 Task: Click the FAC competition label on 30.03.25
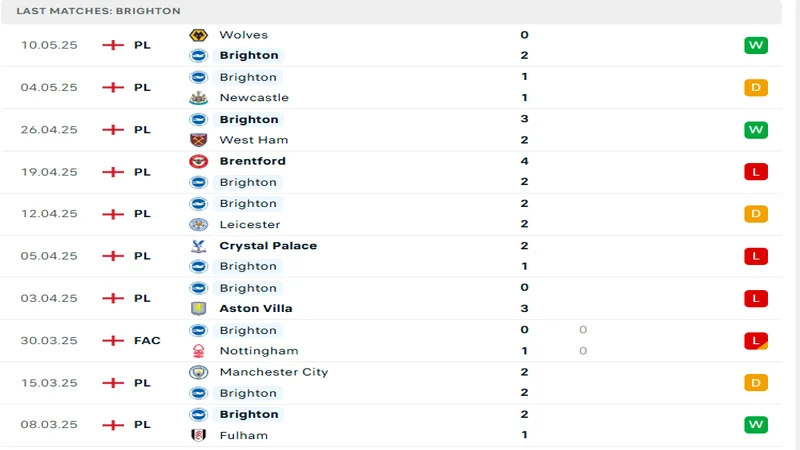coord(147,341)
